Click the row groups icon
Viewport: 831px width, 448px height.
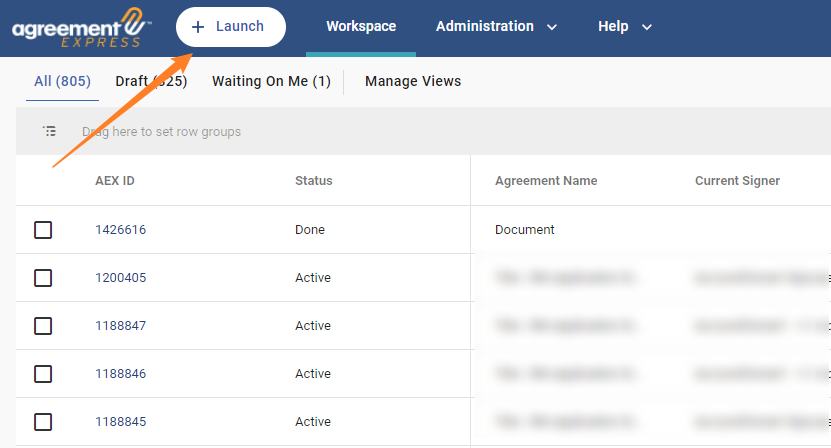[49, 131]
